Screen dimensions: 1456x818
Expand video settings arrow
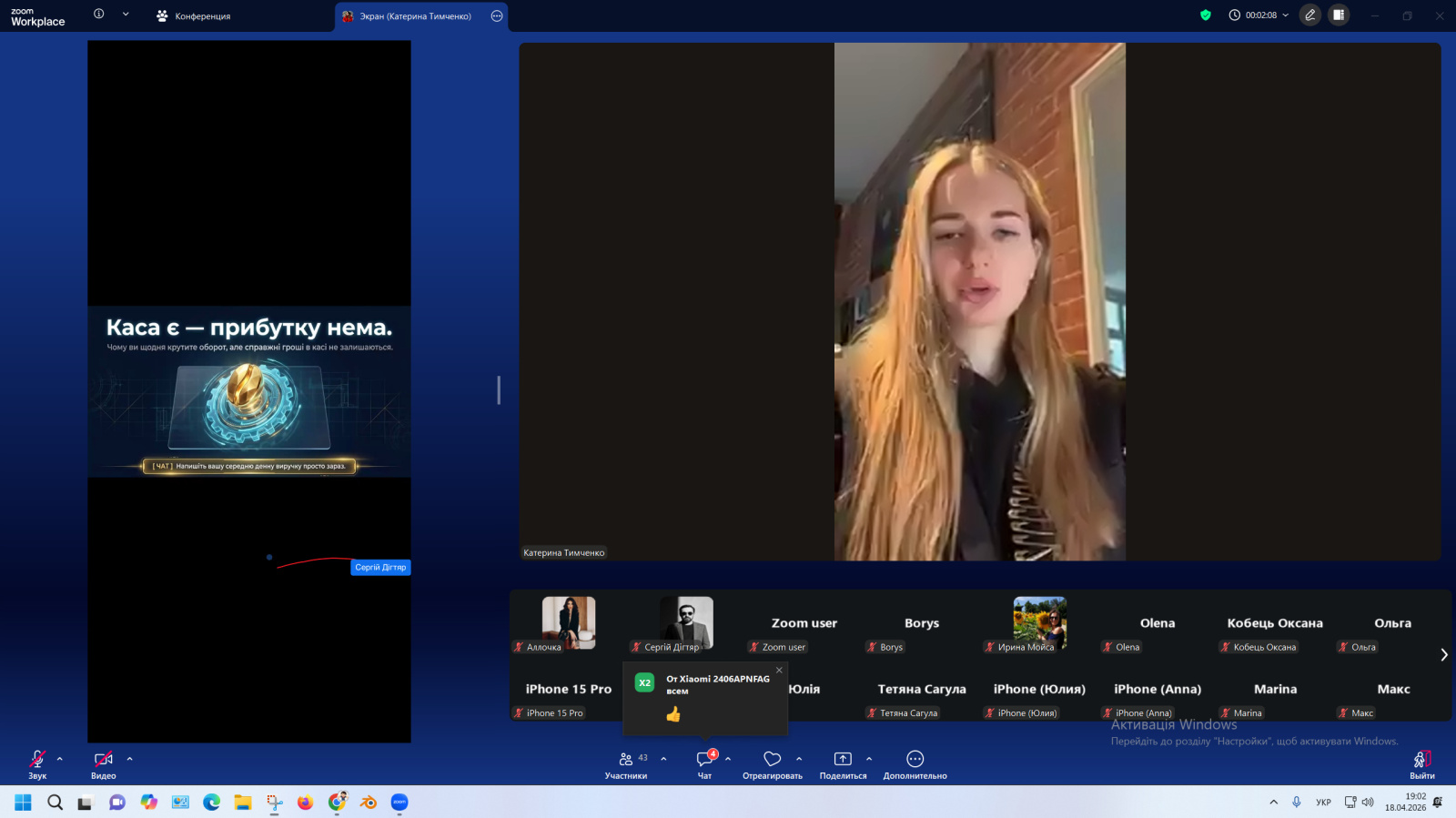130,759
